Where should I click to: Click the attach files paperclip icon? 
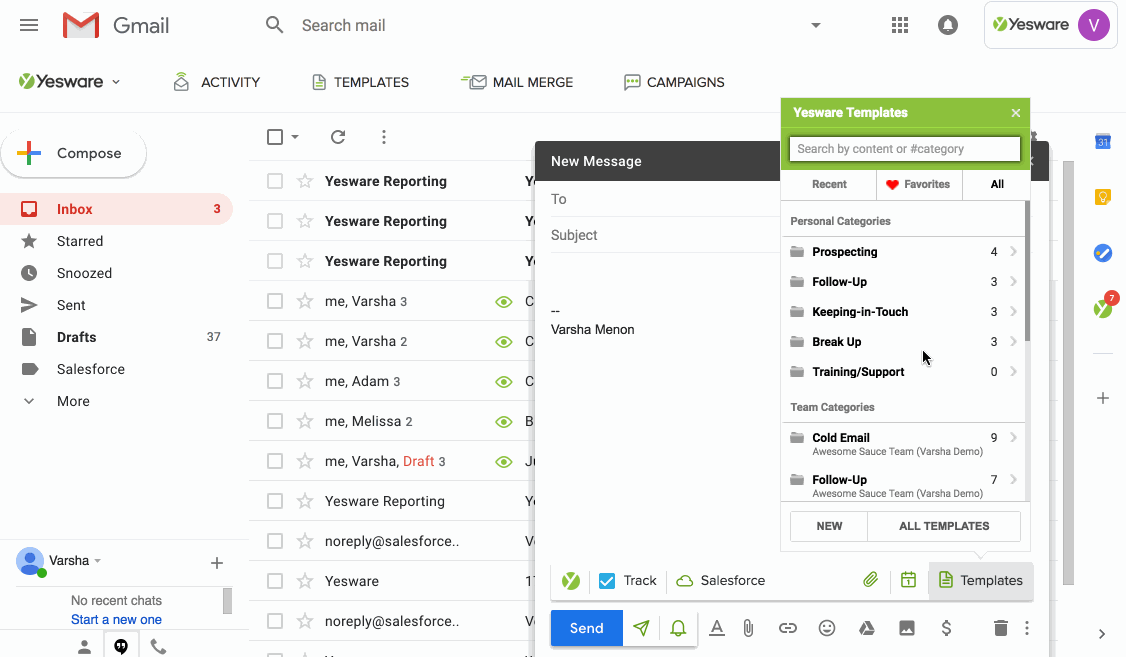click(x=748, y=628)
